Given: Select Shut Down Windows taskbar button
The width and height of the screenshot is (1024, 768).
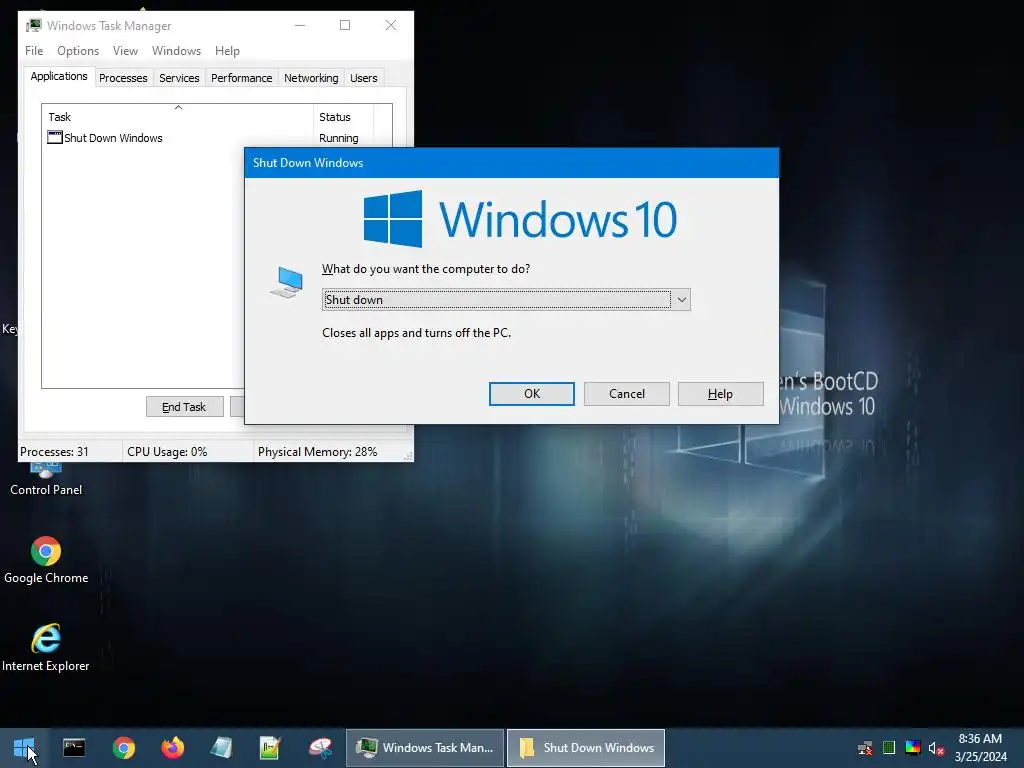Looking at the screenshot, I should pyautogui.click(x=586, y=748).
